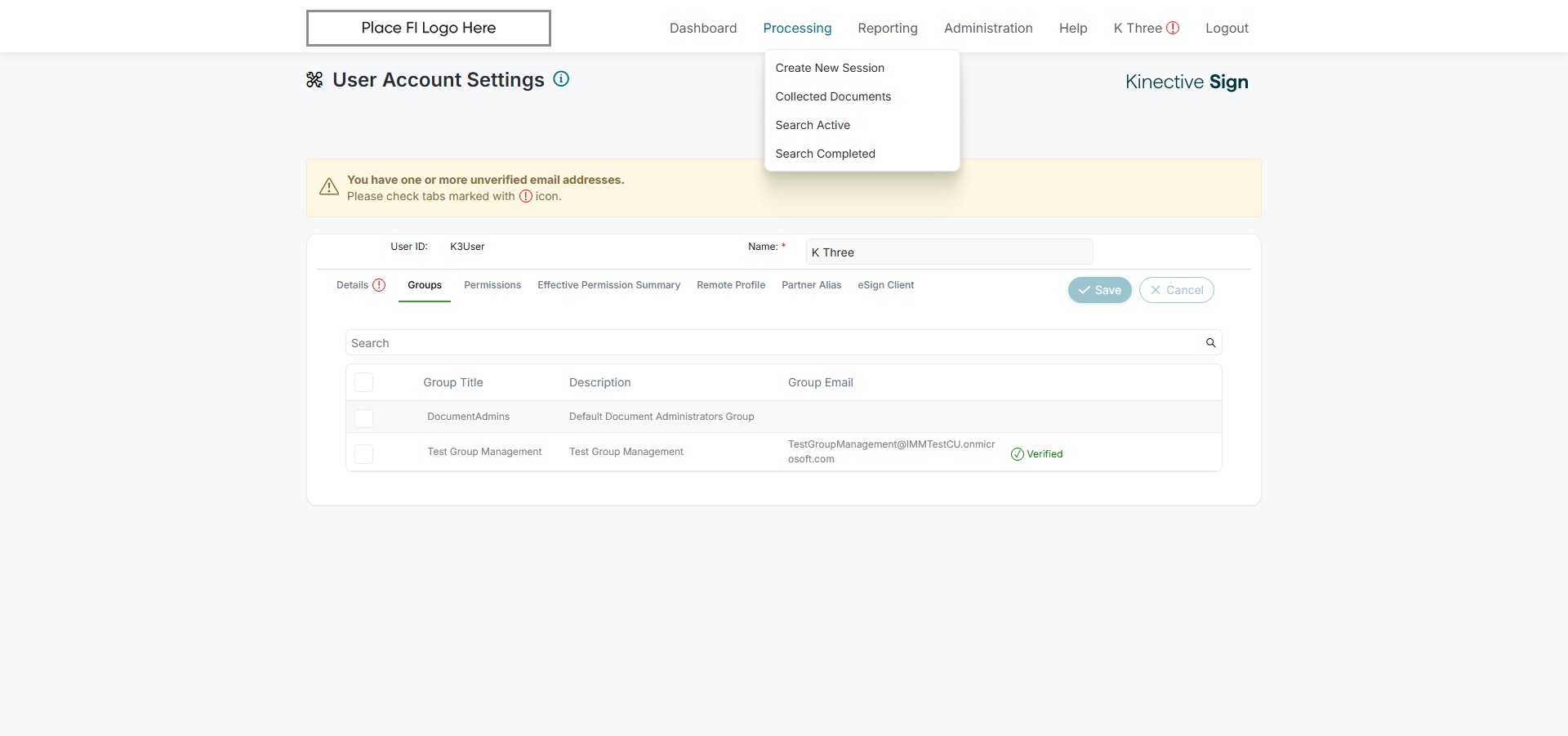Screen dimensions: 1568x736
Task: Check the Test Group Management checkbox
Action: [364, 453]
